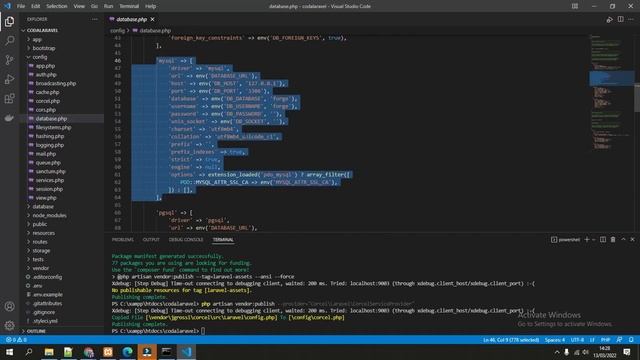Image resolution: width=640 pixels, height=360 pixels.
Task: Create a new terminal with plus icon
Action: pos(587,240)
